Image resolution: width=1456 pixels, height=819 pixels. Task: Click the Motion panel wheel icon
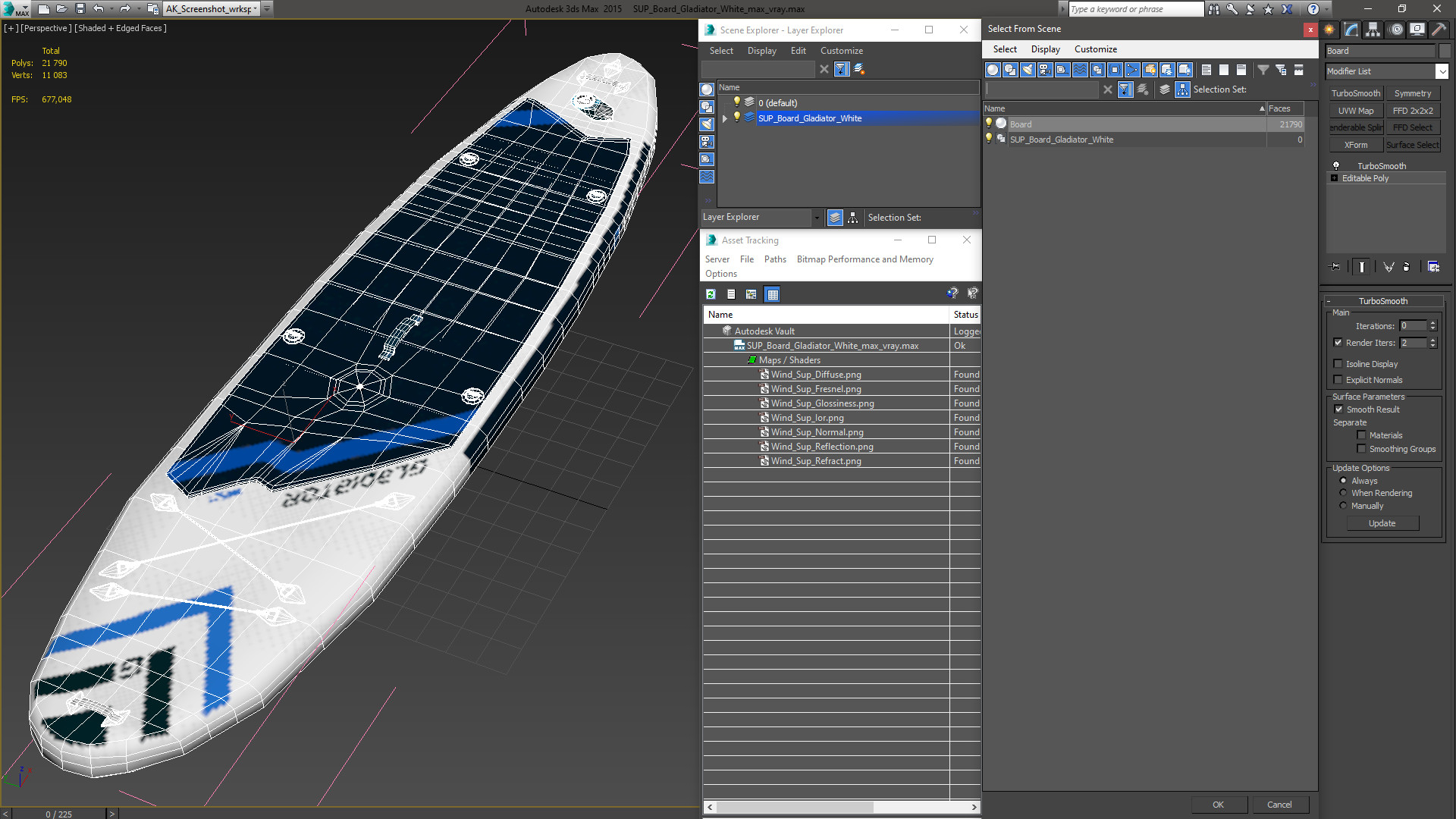pyautogui.click(x=1396, y=30)
